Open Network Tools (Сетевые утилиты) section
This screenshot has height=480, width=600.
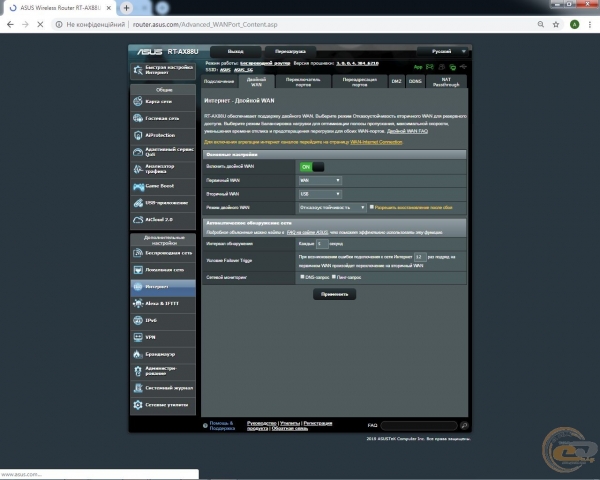tap(163, 405)
